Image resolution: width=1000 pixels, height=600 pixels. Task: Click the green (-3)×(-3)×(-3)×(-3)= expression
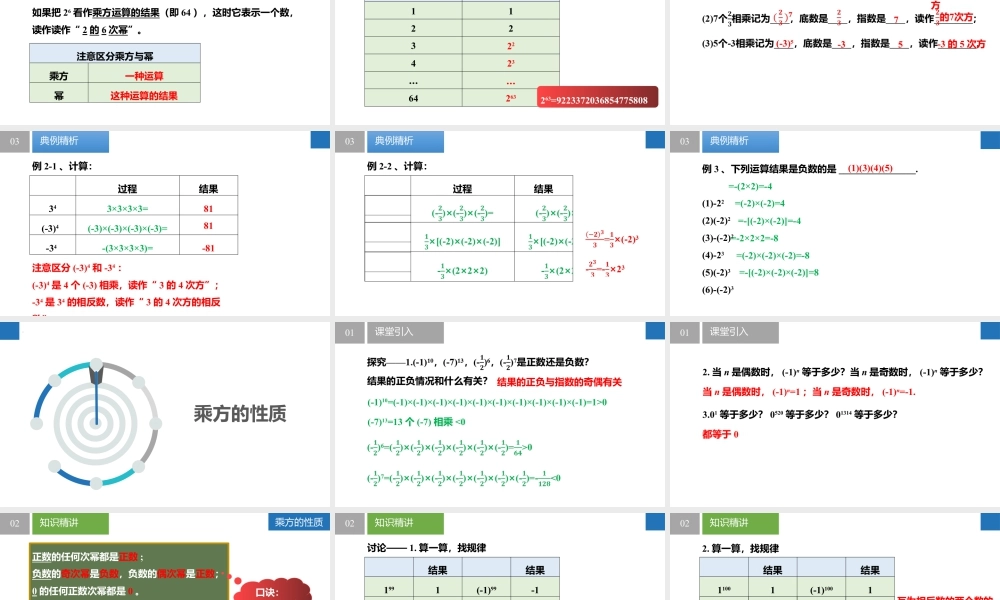click(x=127, y=228)
